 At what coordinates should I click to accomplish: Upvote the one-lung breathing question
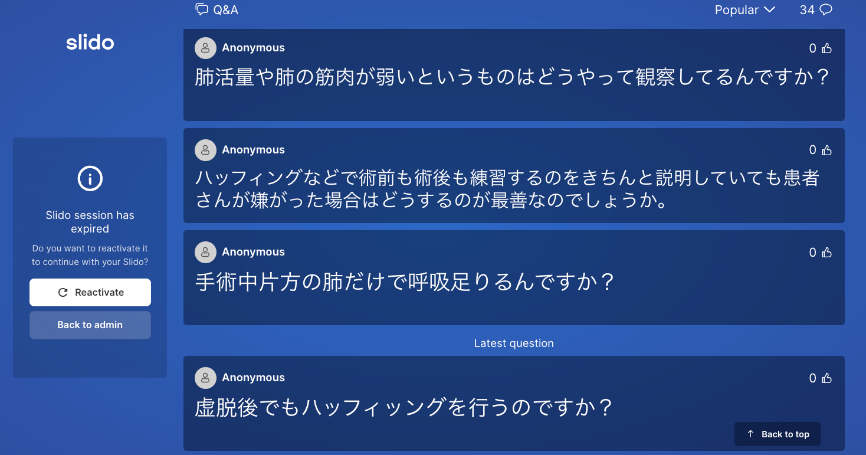pyautogui.click(x=826, y=252)
